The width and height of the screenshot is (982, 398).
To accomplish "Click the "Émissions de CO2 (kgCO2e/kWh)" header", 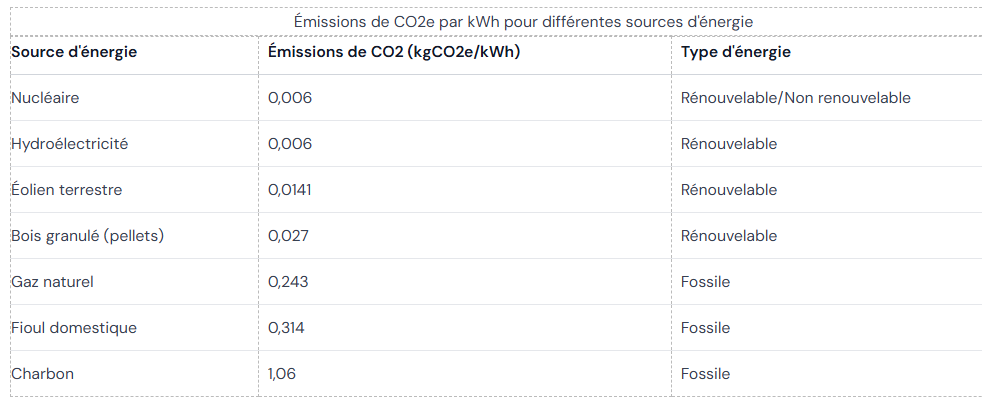I will tap(394, 52).
